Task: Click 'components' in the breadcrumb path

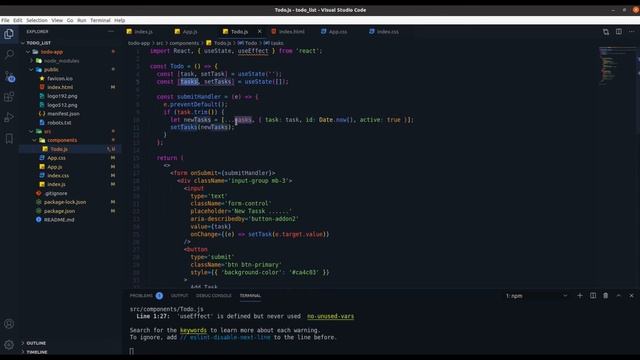Action: (184, 43)
